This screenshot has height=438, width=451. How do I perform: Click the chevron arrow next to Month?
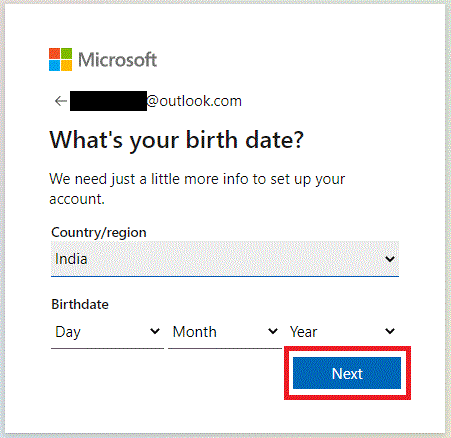pyautogui.click(x=273, y=331)
